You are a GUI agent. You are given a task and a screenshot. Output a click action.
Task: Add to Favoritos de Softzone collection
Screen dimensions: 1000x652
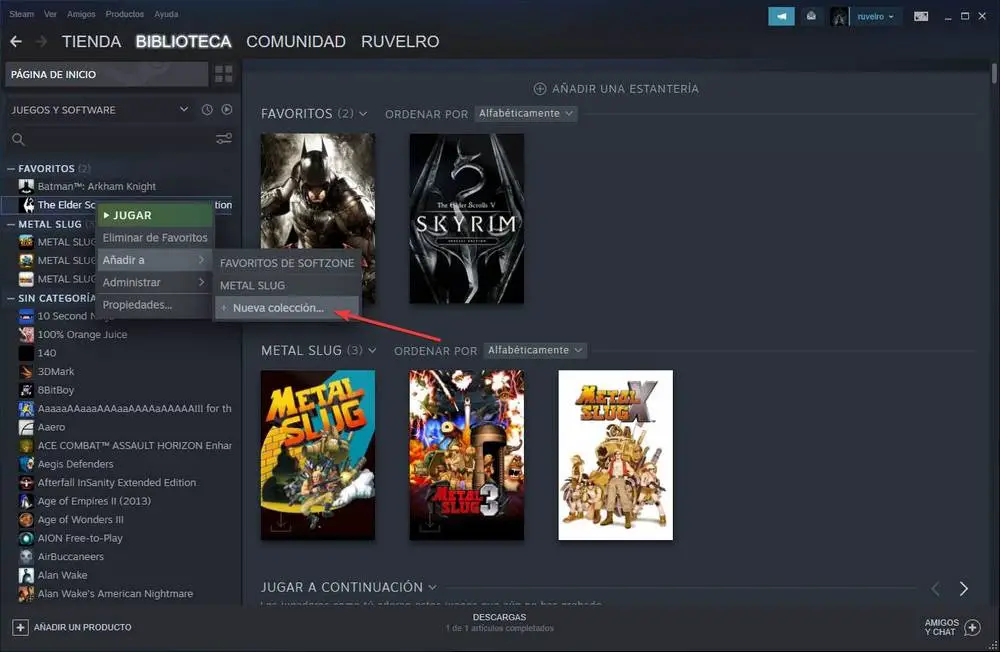coord(287,263)
